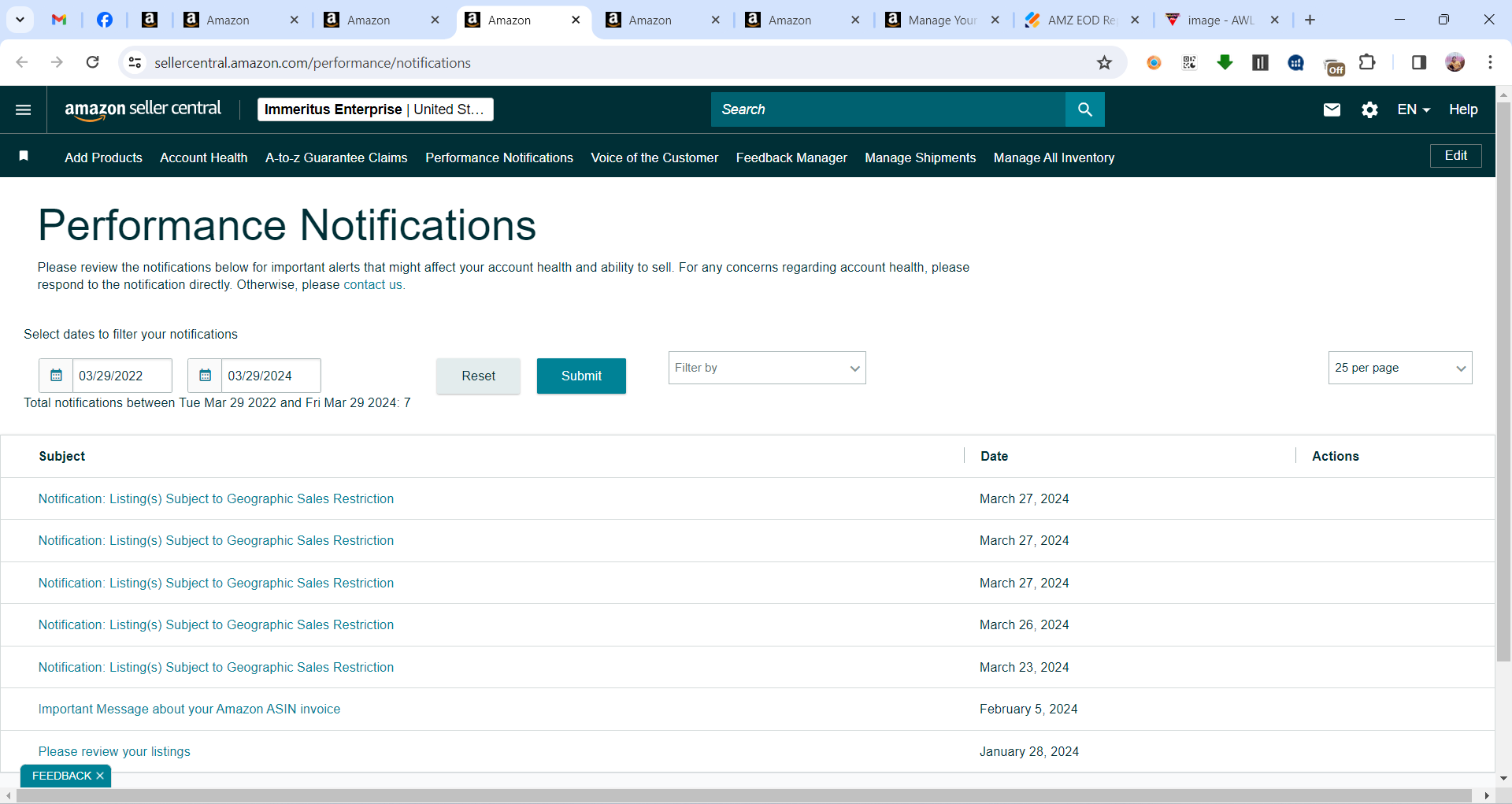Go to Account Health
The image size is (1512, 804).
(203, 157)
